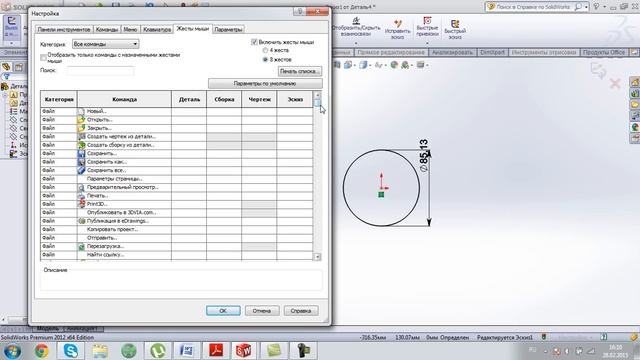Click the red X cancel sketch icon
640x360 pixels.
click(615, 84)
